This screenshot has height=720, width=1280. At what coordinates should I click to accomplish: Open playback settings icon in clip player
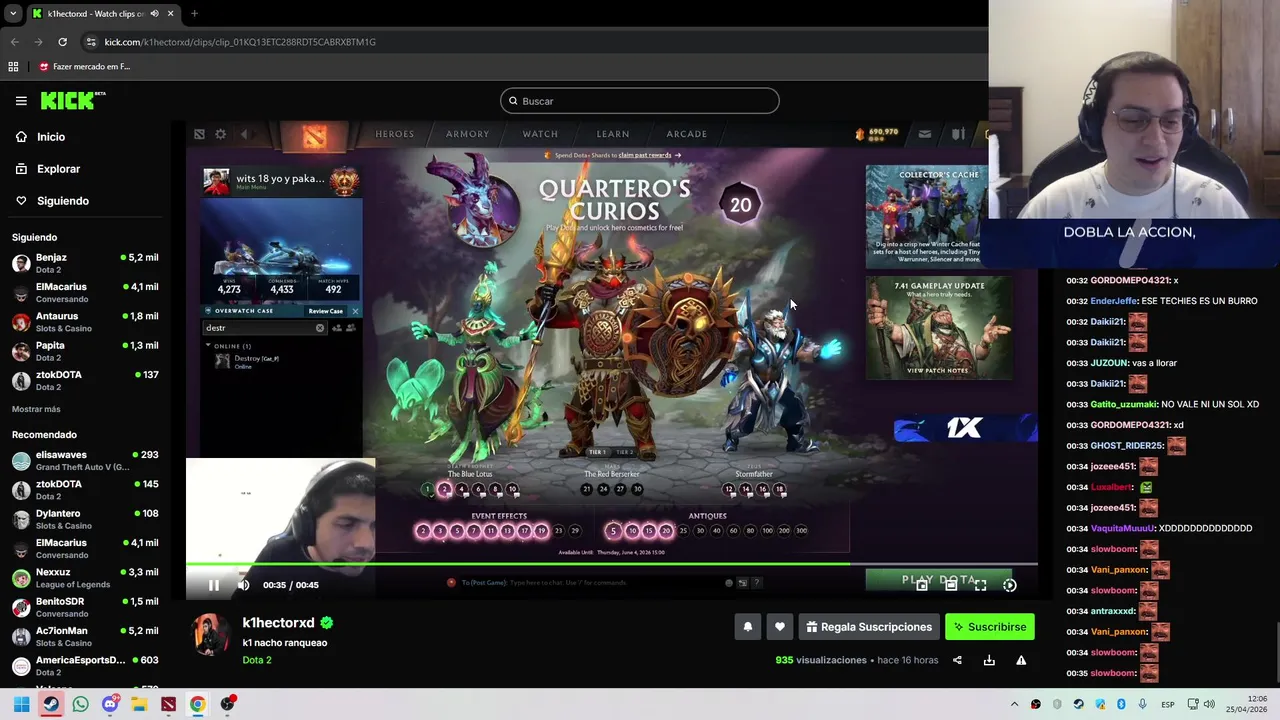[1009, 585]
